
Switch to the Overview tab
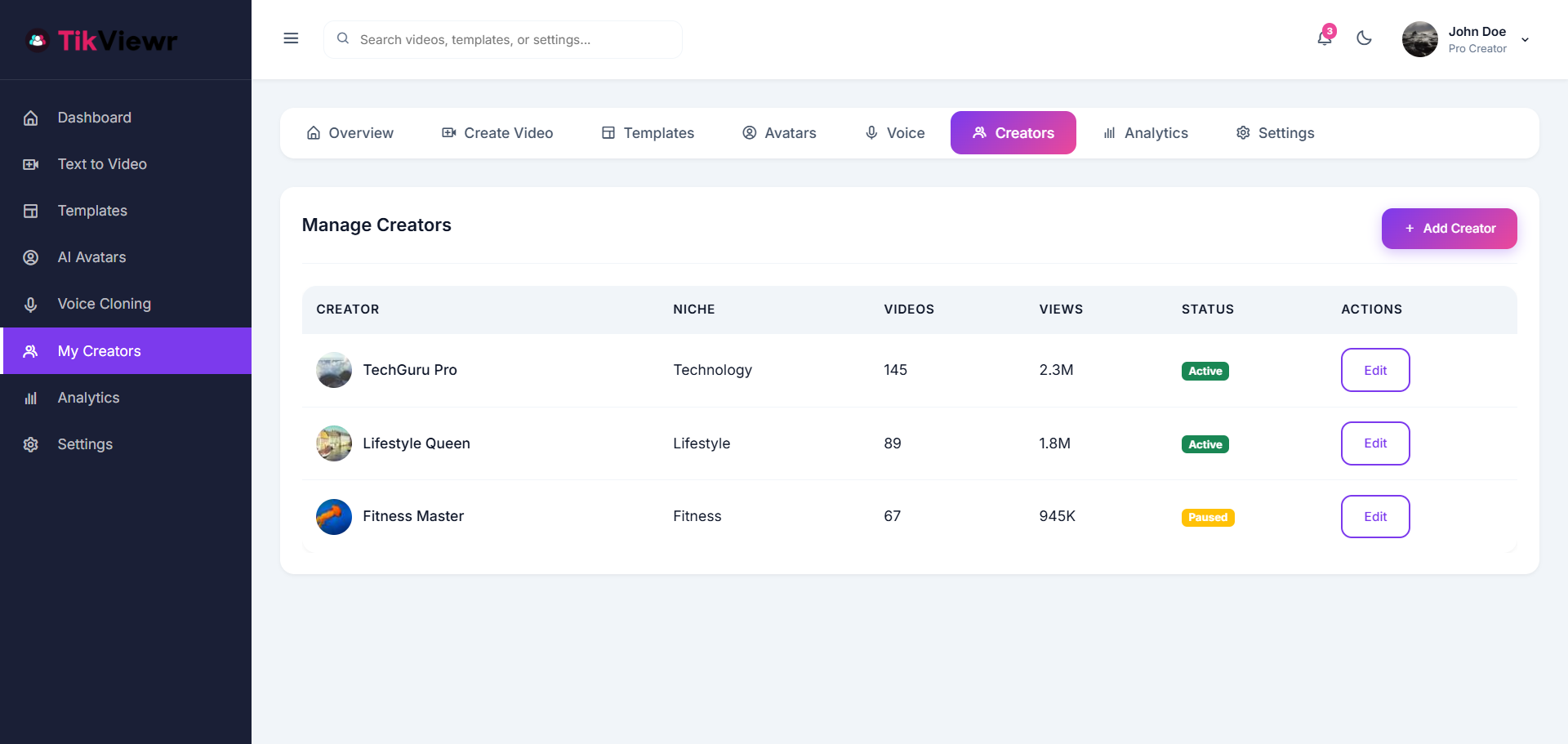(x=350, y=133)
